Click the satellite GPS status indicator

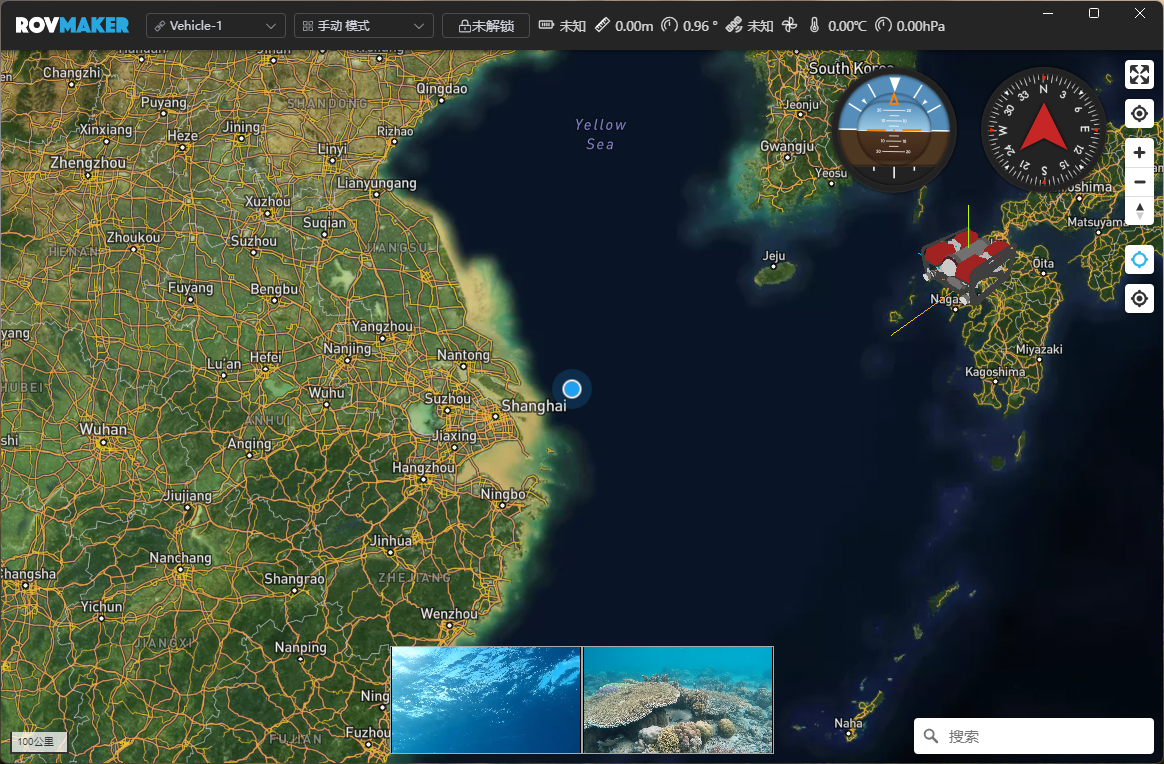749,26
